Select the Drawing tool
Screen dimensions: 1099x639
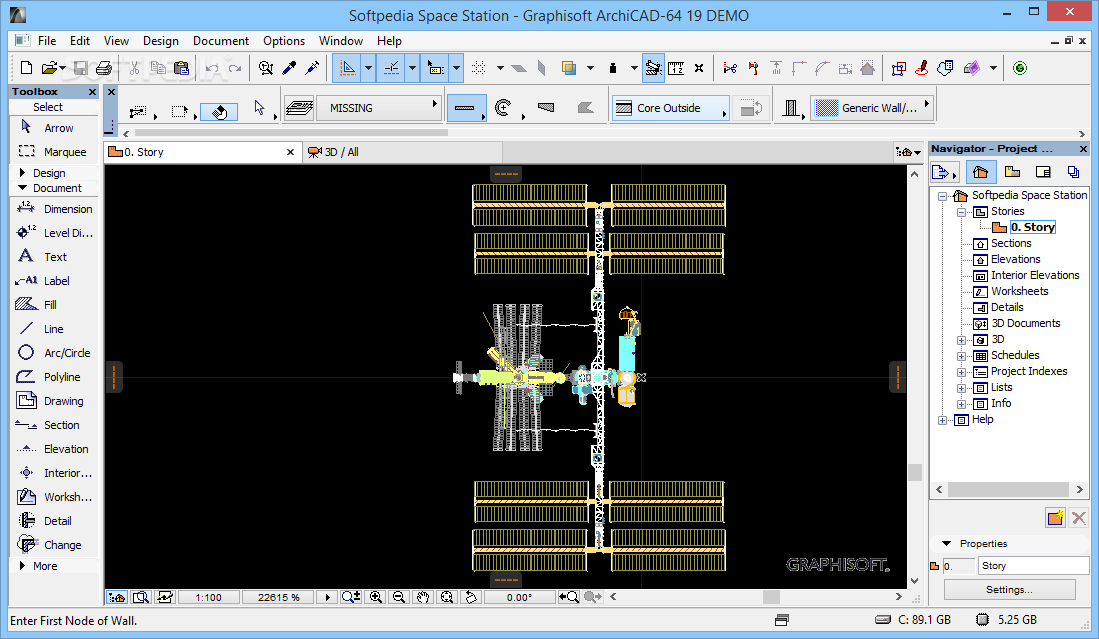tap(53, 401)
